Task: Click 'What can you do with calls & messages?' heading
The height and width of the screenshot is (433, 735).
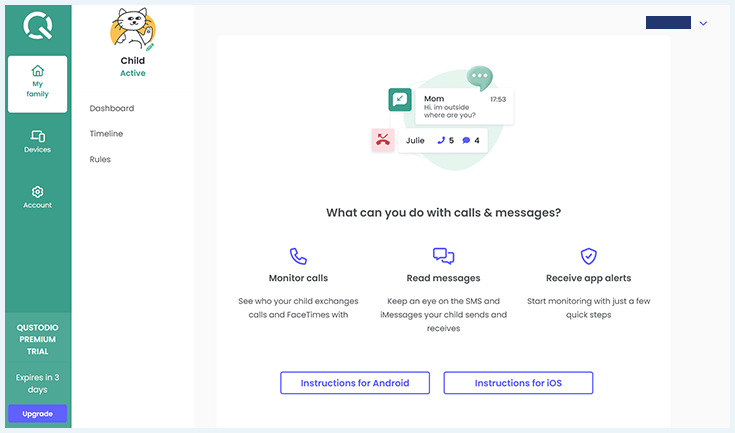Action: point(443,213)
